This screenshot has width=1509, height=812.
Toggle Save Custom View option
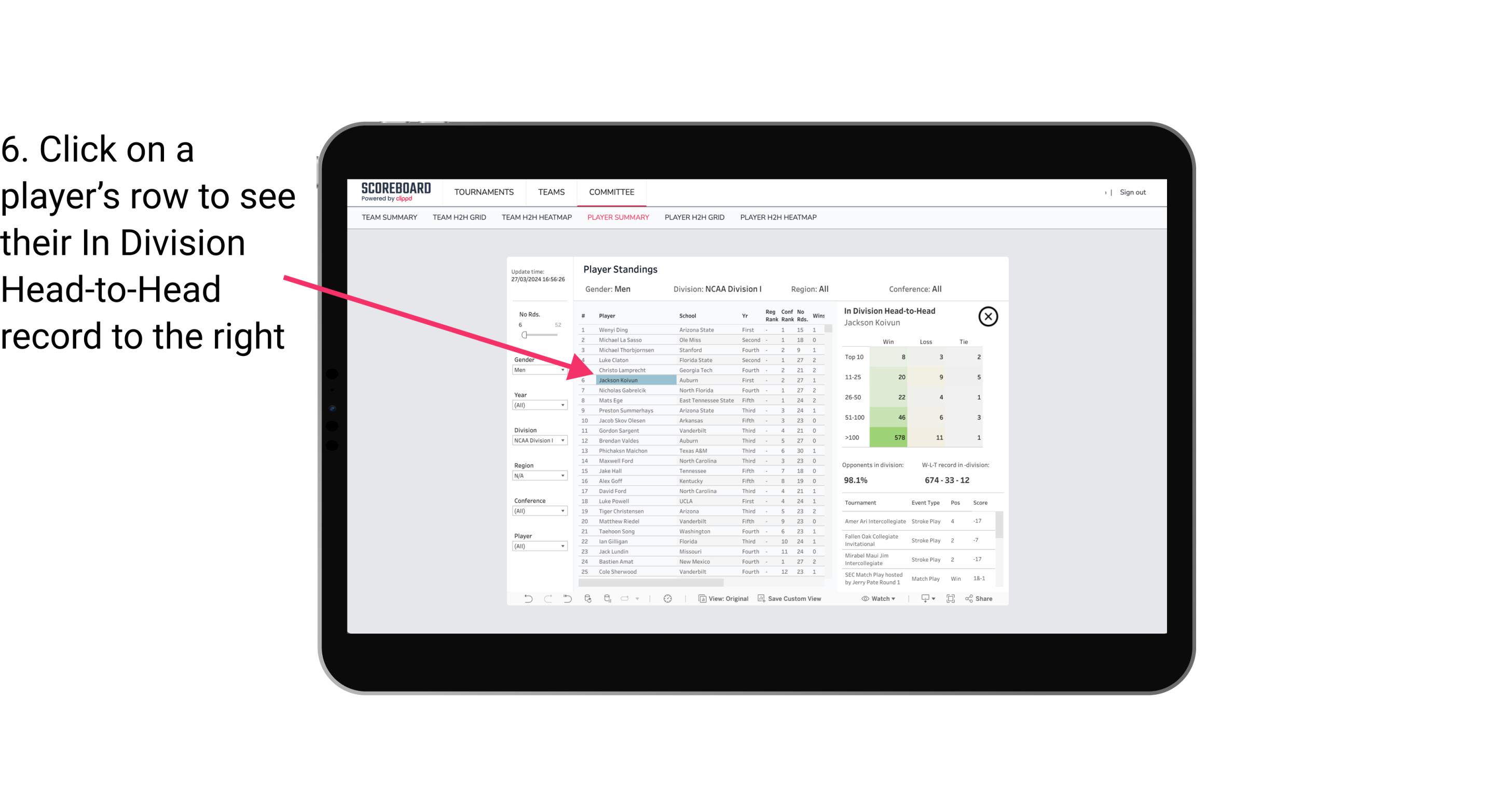pos(789,600)
